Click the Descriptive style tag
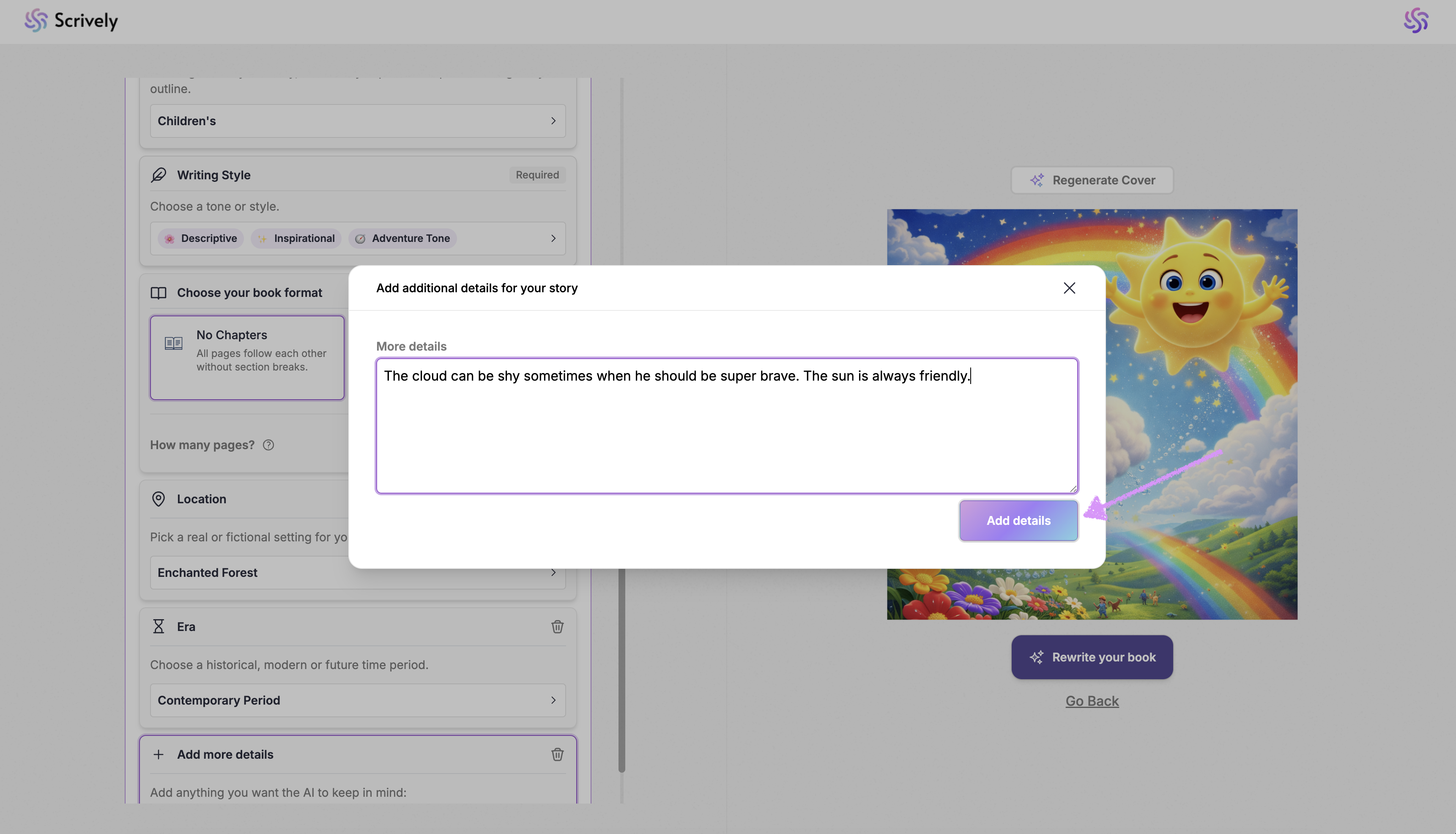Screen dimensions: 1456x834 pos(201,238)
